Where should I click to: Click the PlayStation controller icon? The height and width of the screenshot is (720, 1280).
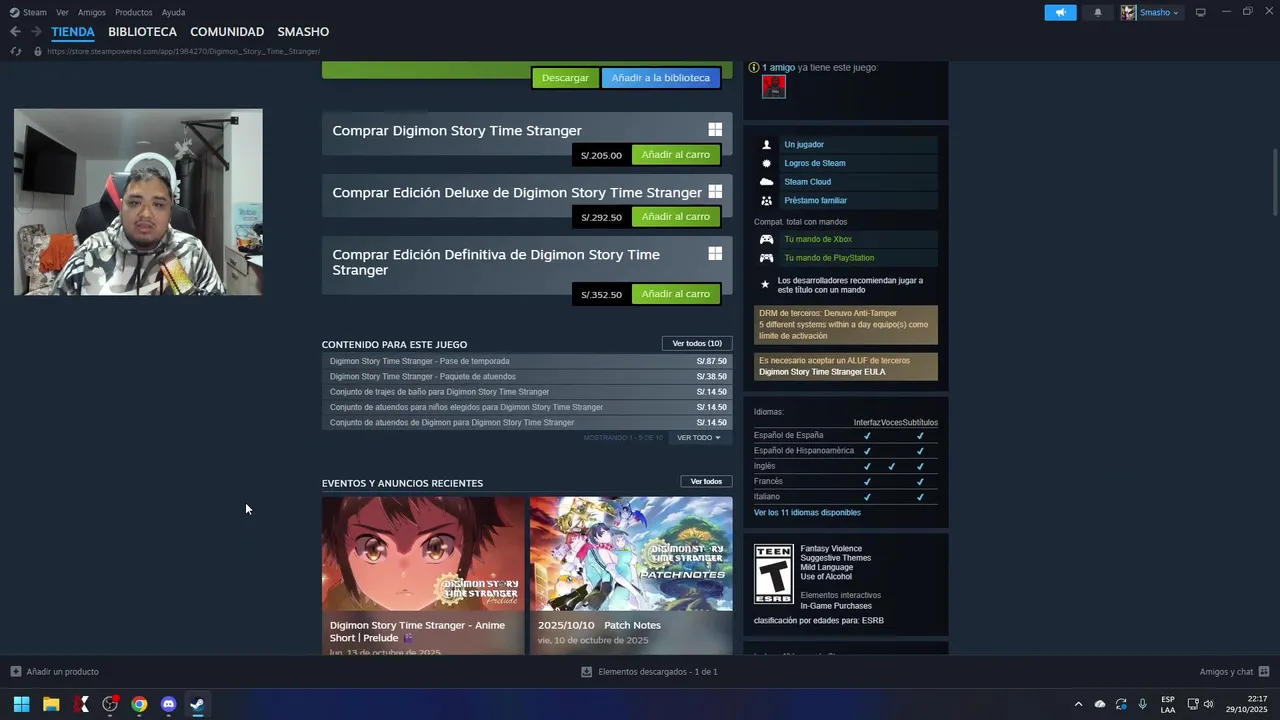(767, 258)
